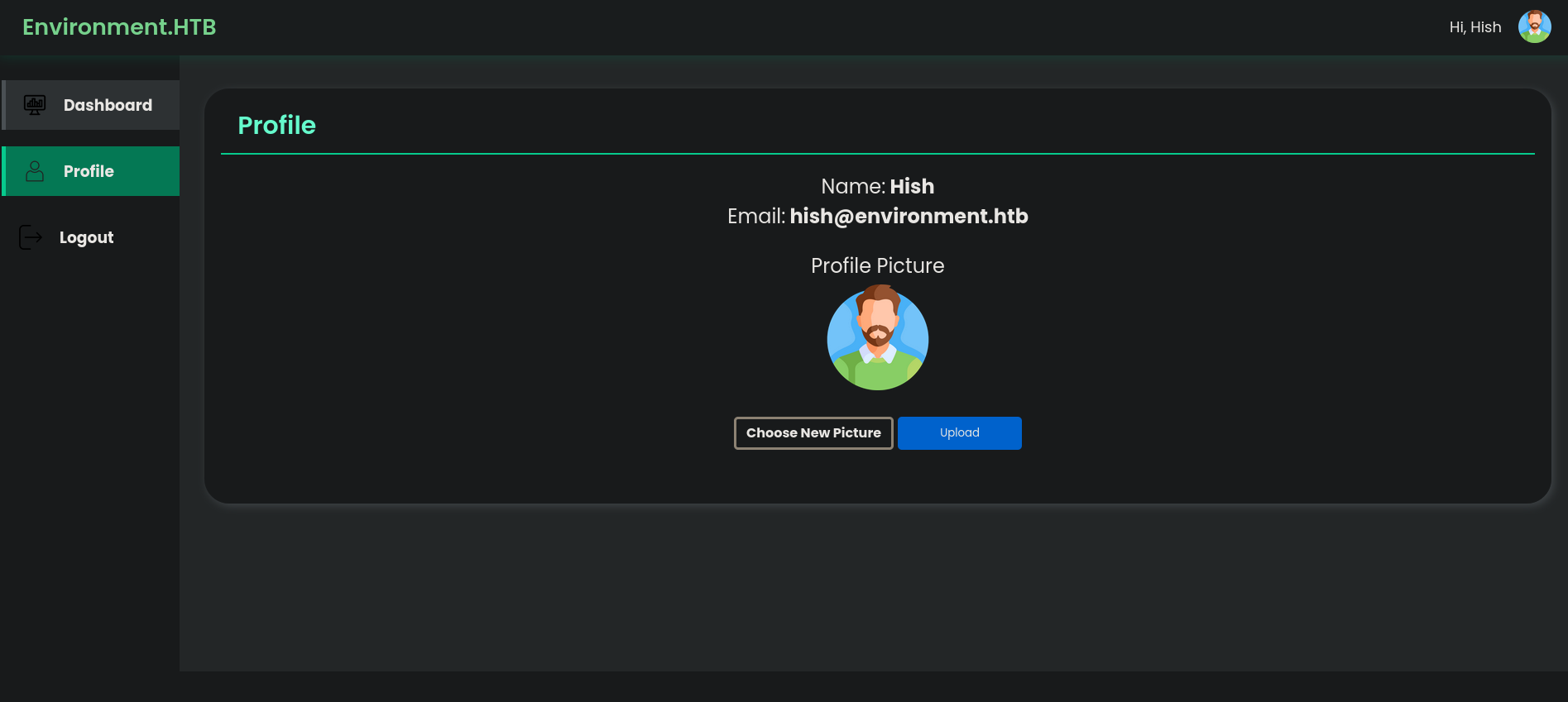Click the Environment.HTB site logo

(119, 27)
